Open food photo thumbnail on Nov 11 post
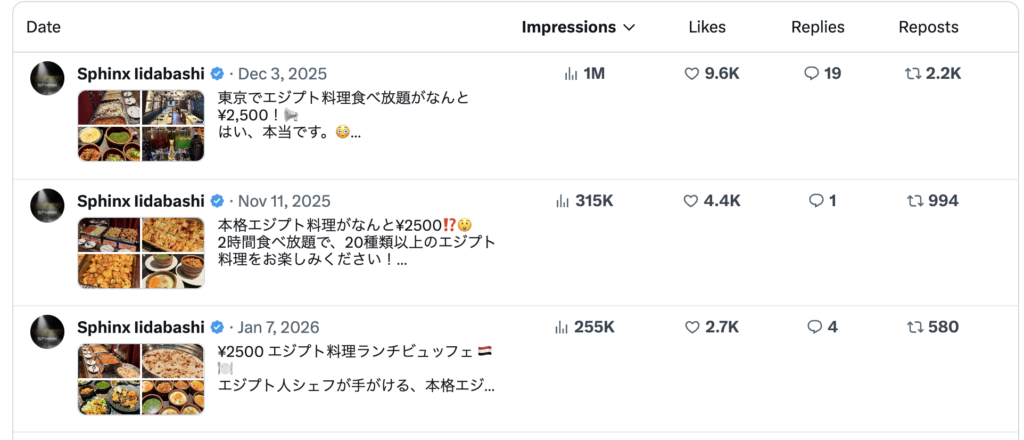 click(141, 253)
